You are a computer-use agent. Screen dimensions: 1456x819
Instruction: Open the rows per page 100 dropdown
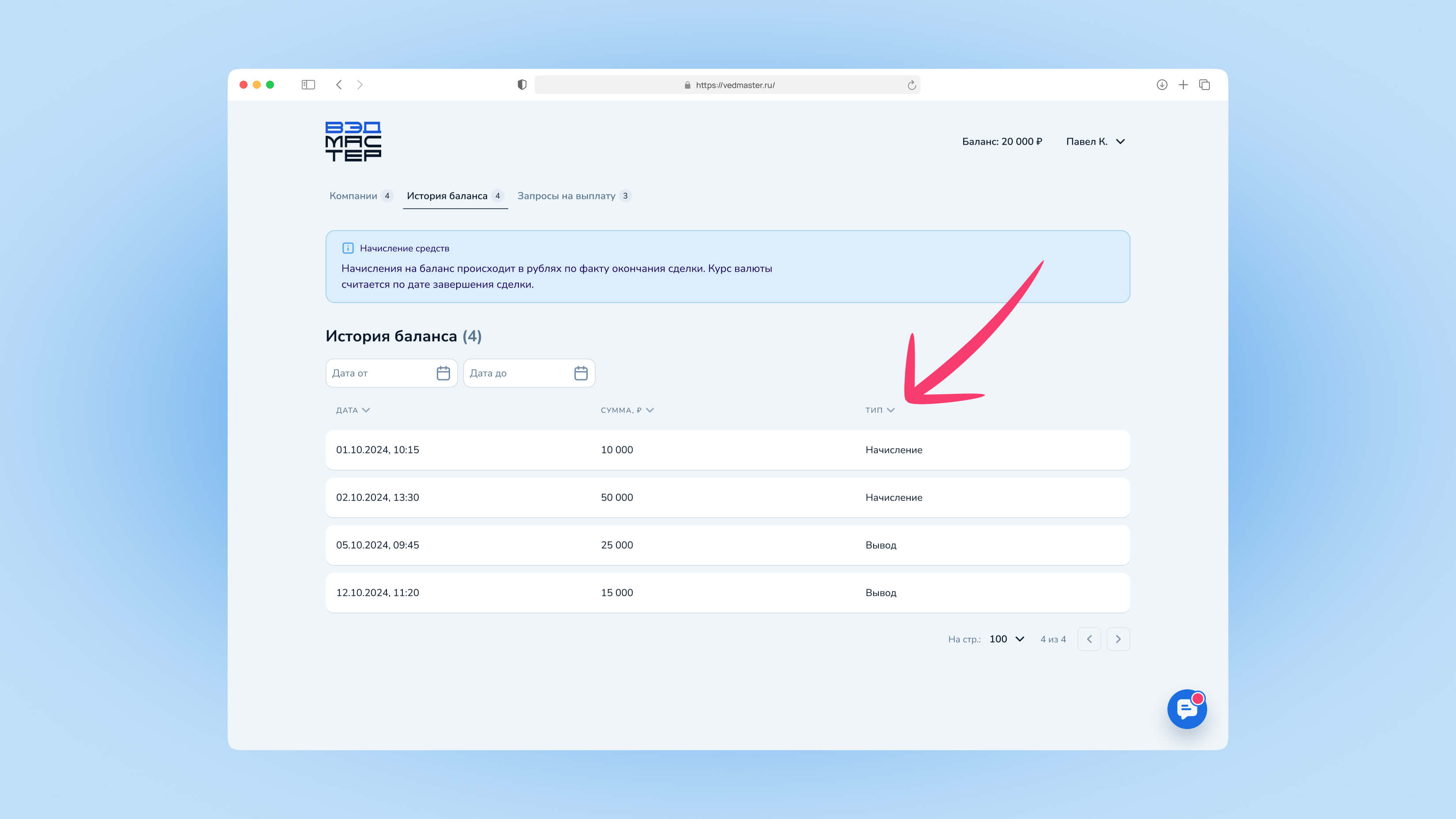coord(1007,639)
